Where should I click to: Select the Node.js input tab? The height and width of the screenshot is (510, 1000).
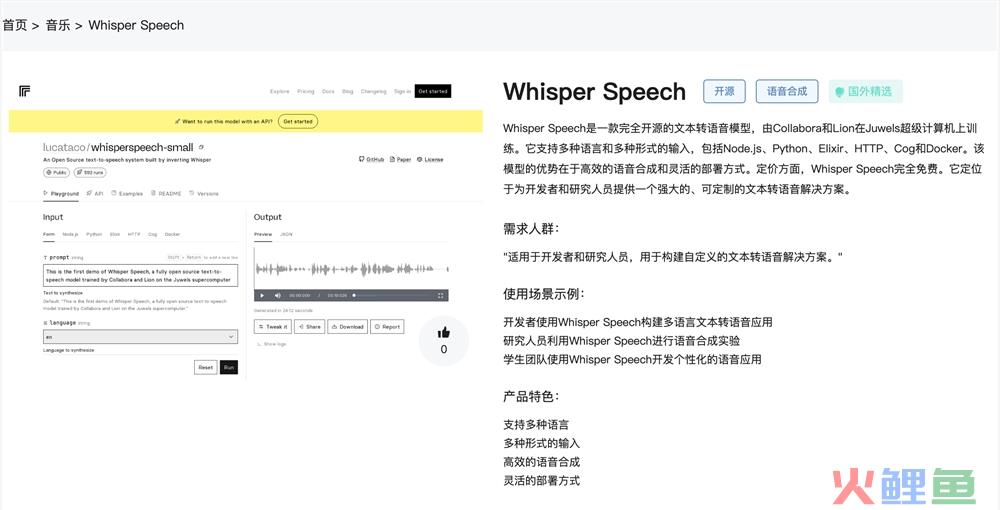[x=70, y=234]
